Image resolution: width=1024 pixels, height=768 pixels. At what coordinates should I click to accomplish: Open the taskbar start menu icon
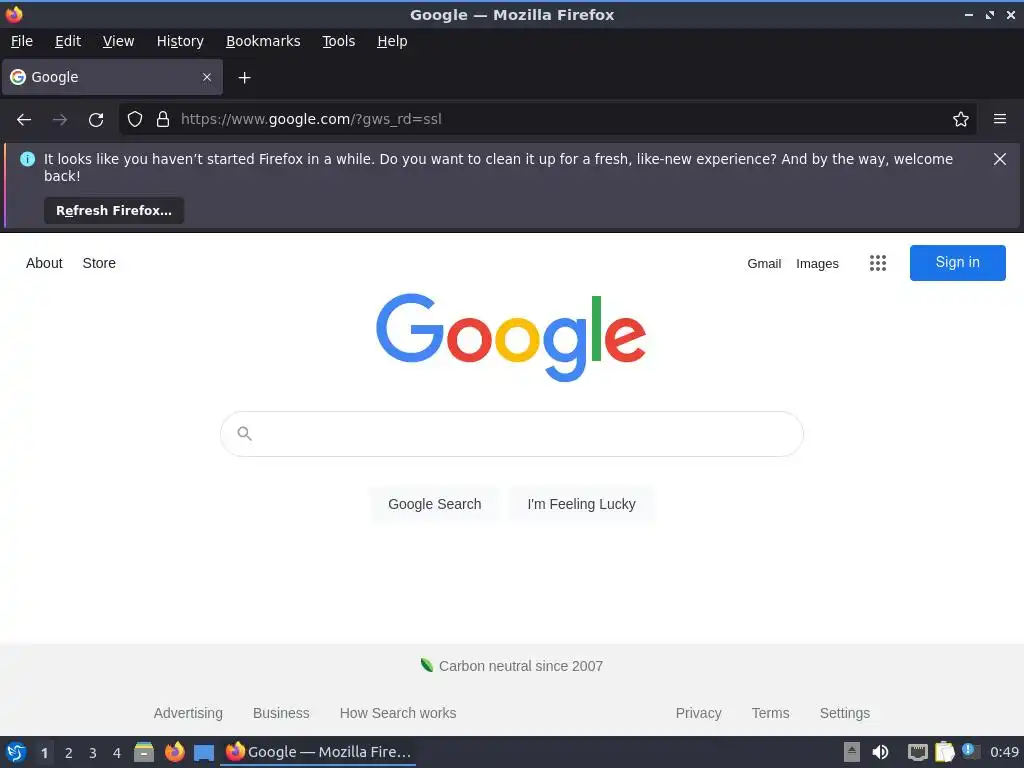16,752
